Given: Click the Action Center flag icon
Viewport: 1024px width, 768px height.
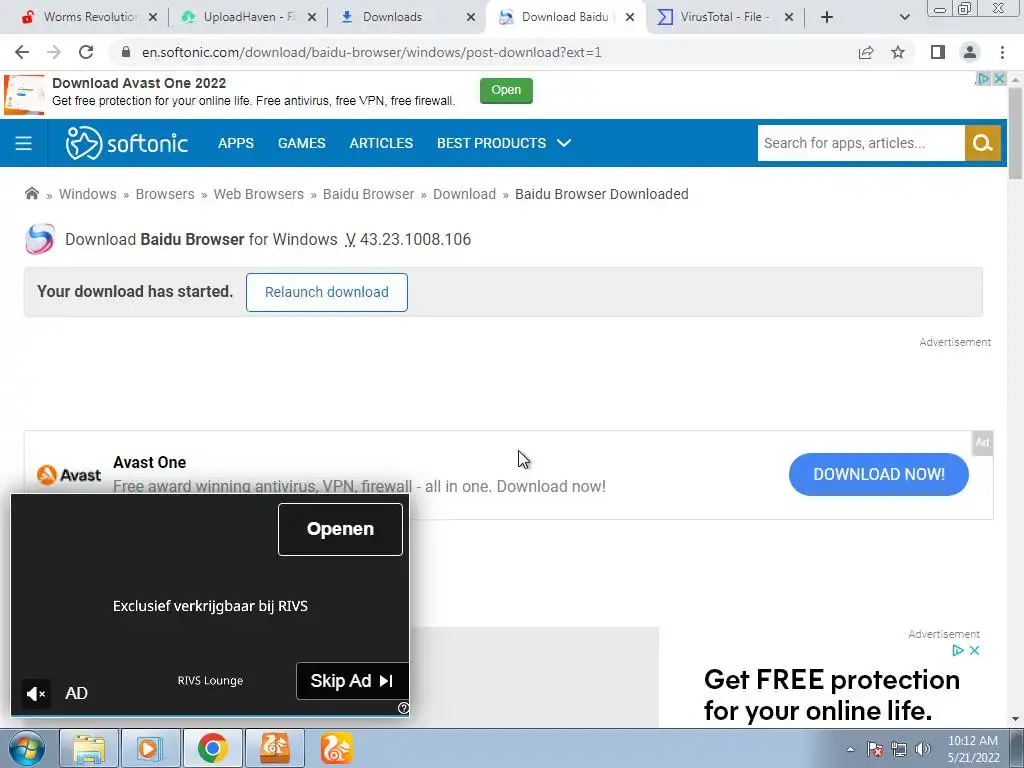Looking at the screenshot, I should (875, 749).
